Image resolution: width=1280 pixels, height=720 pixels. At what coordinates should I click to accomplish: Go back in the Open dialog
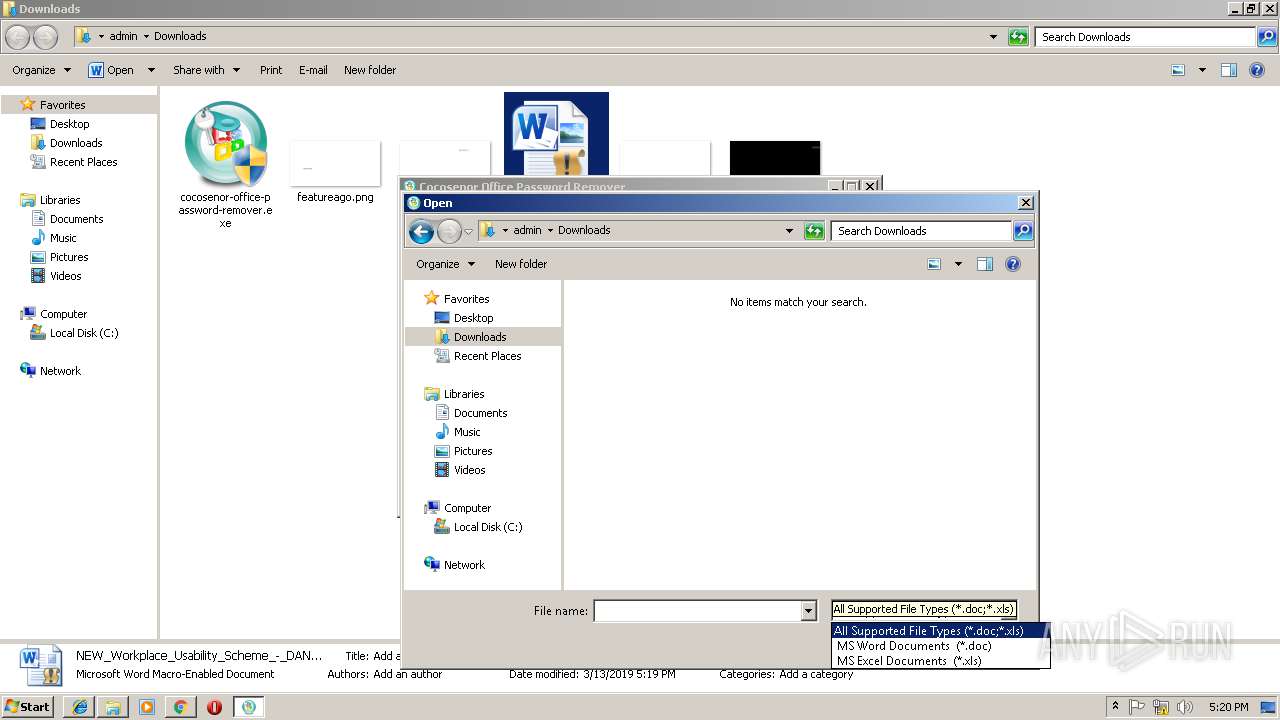[421, 231]
